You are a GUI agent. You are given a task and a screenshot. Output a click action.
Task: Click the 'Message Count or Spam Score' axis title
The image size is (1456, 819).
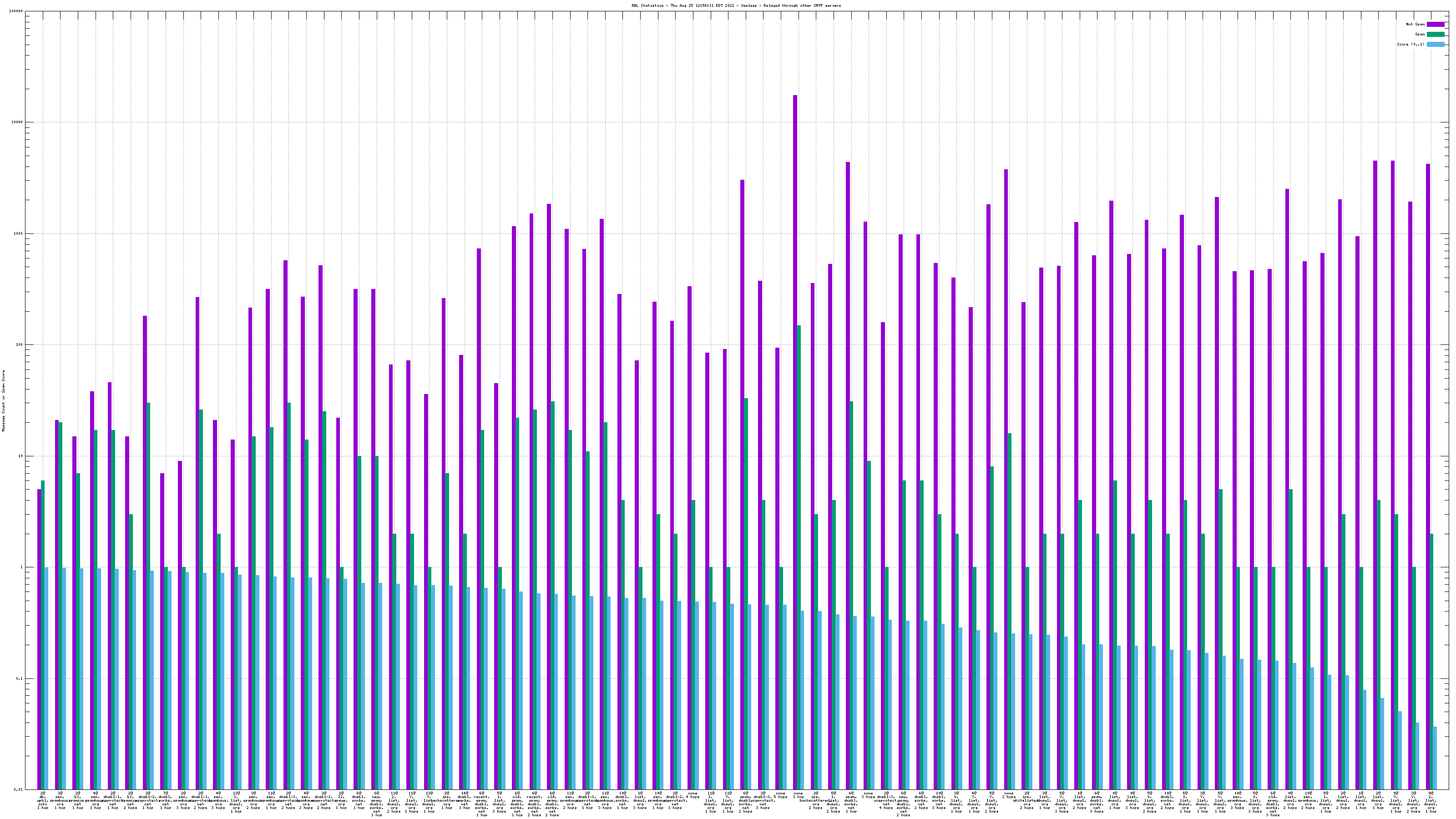click(x=3, y=401)
